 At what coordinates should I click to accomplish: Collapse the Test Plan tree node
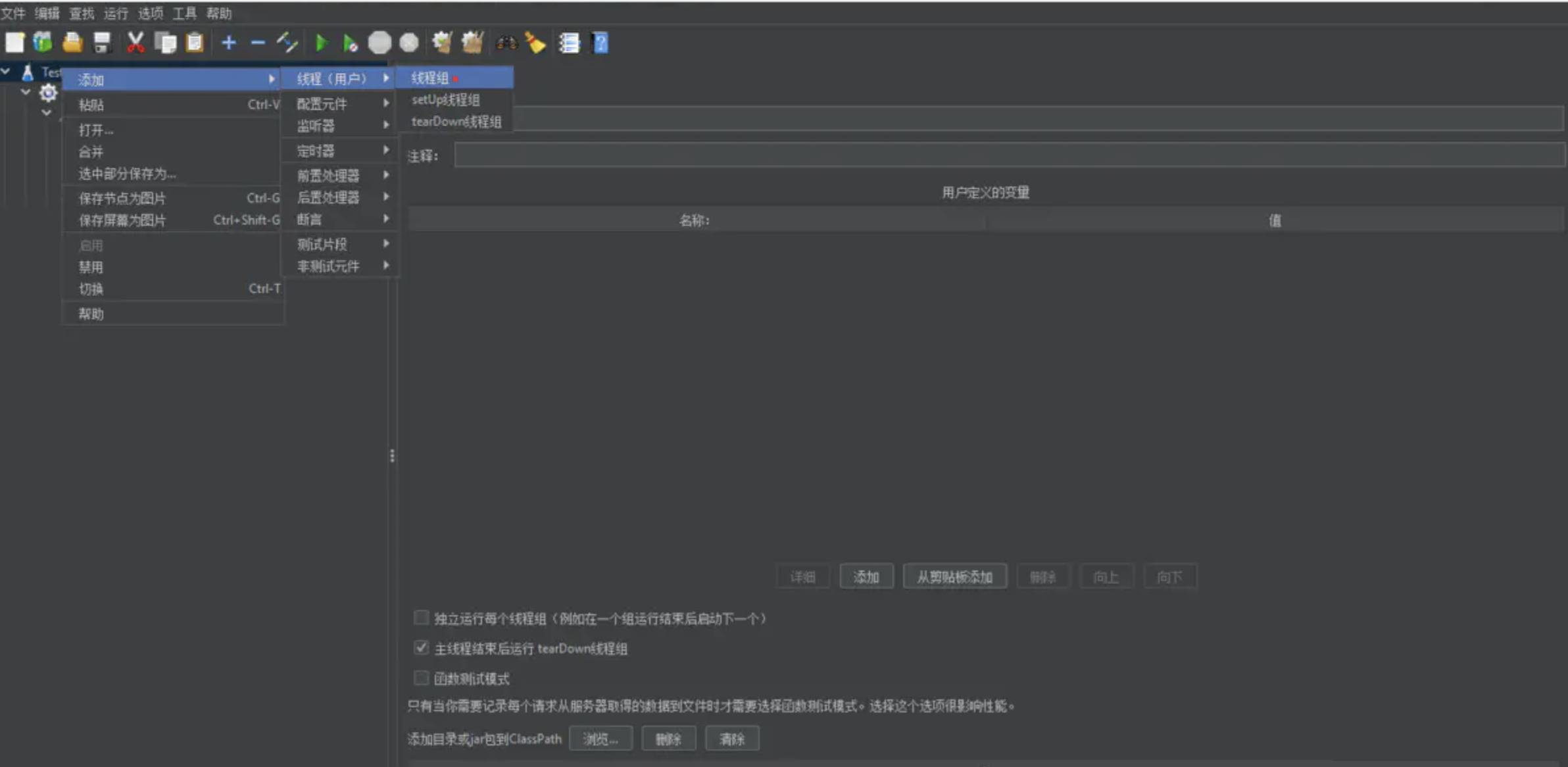[x=6, y=71]
